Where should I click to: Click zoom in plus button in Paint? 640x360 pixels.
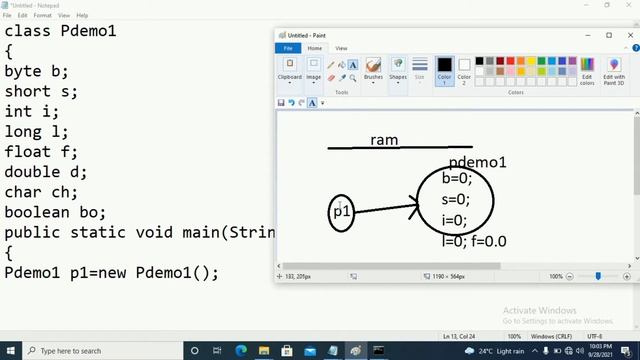click(x=627, y=277)
